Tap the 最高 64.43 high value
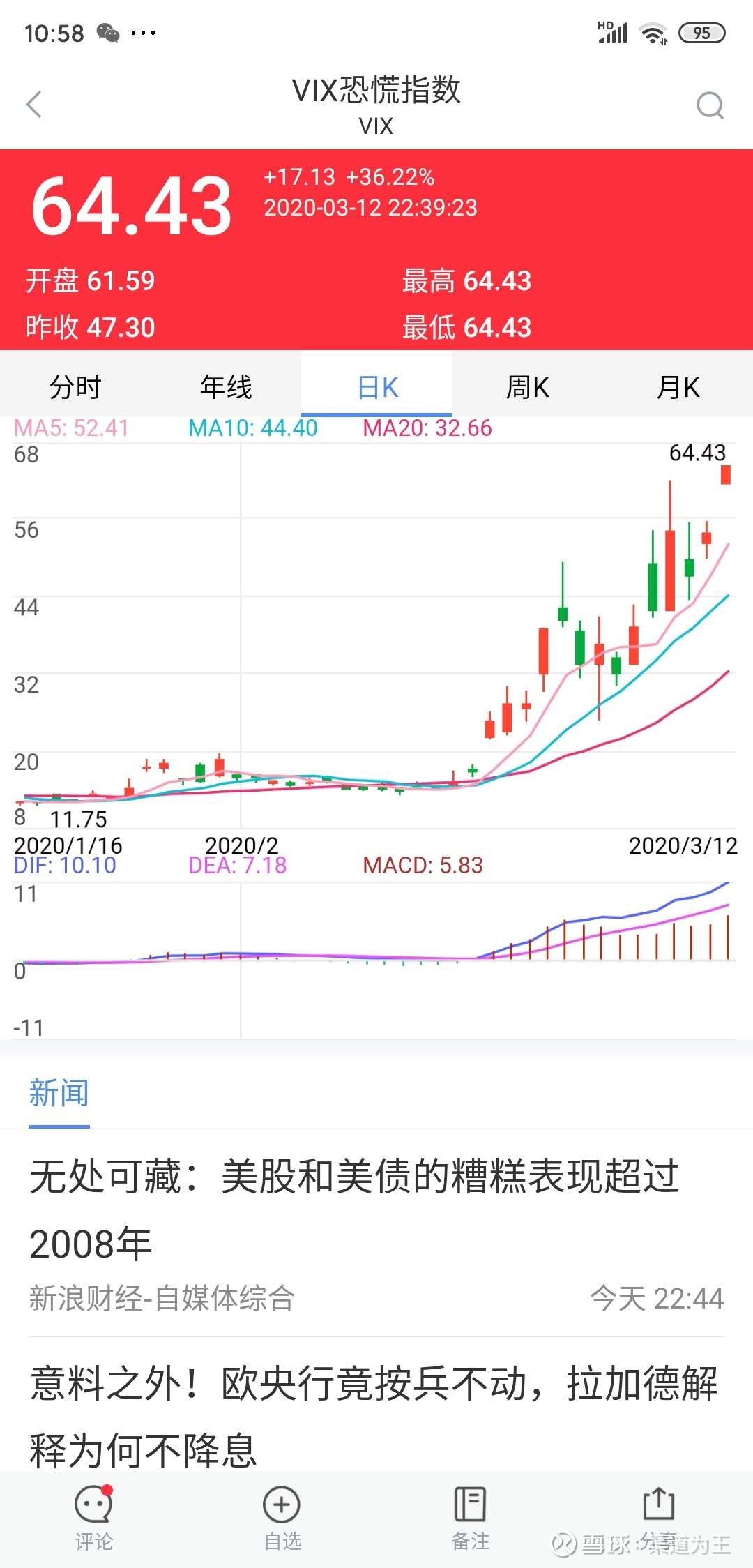 [466, 281]
